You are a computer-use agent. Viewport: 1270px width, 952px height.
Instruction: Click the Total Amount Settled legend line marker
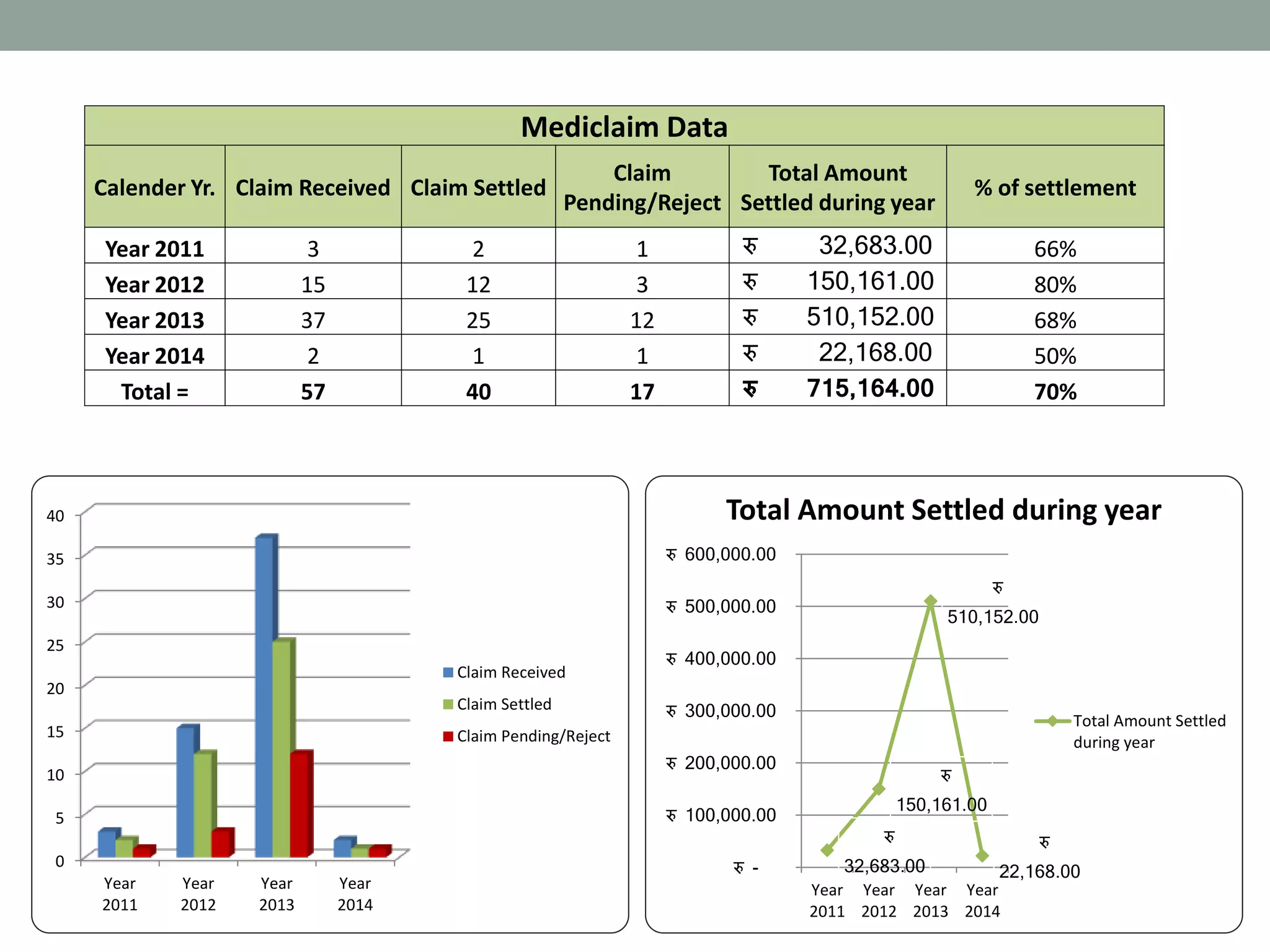(1052, 721)
